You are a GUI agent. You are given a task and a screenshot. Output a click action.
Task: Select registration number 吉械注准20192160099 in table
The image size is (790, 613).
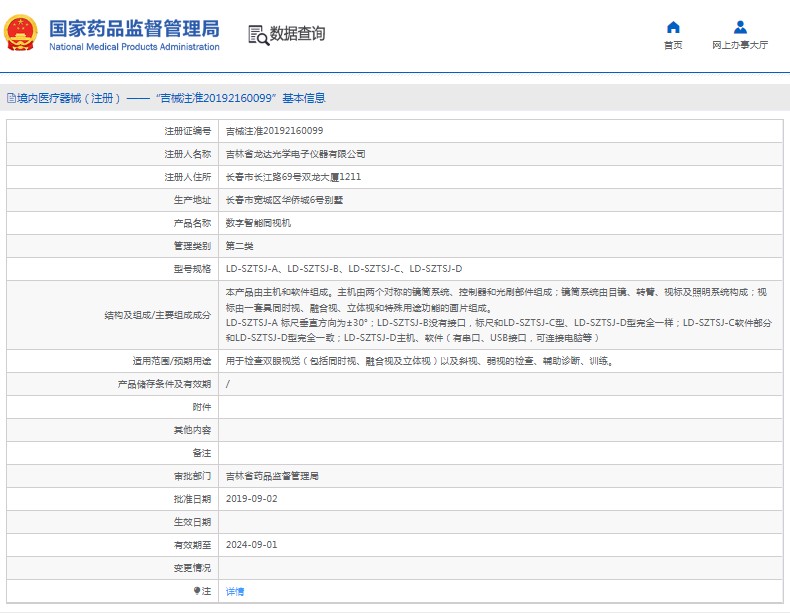(x=274, y=131)
